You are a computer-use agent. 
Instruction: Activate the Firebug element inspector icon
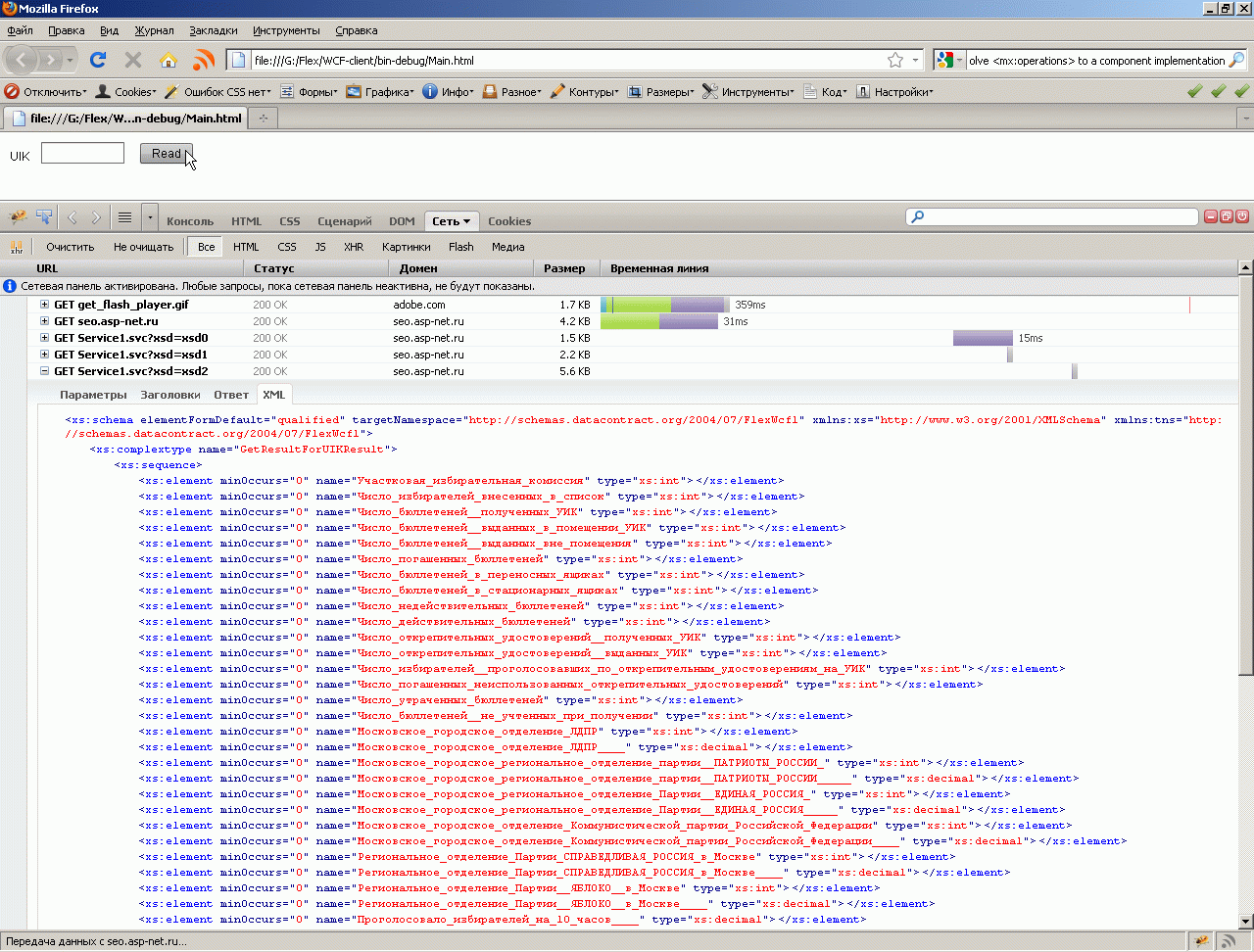tap(43, 217)
